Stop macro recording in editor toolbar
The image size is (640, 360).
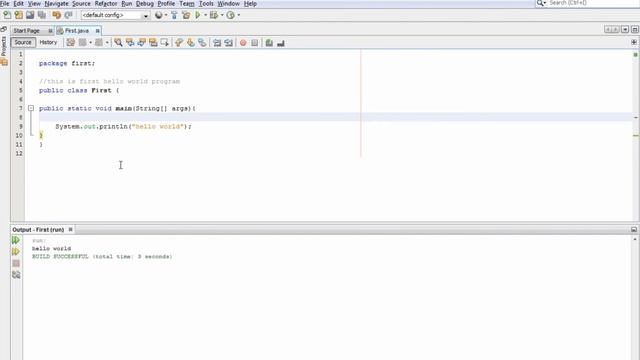tap(255, 42)
